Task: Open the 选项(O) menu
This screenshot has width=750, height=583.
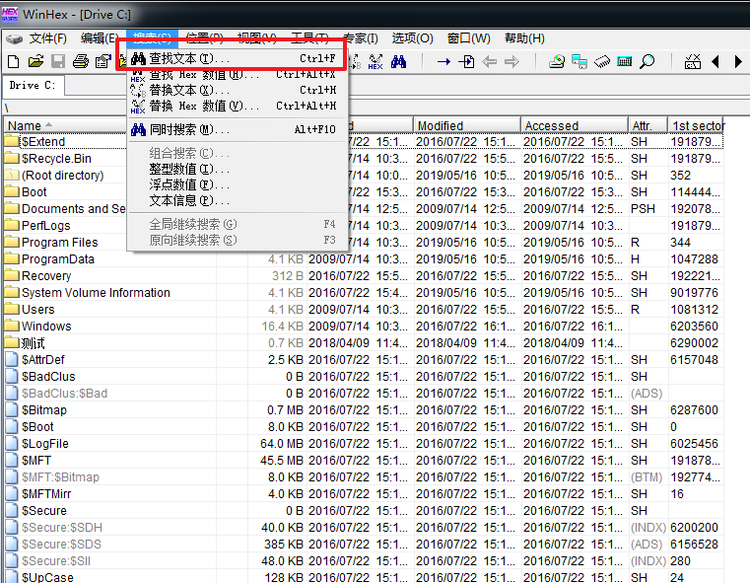Action: [412, 38]
